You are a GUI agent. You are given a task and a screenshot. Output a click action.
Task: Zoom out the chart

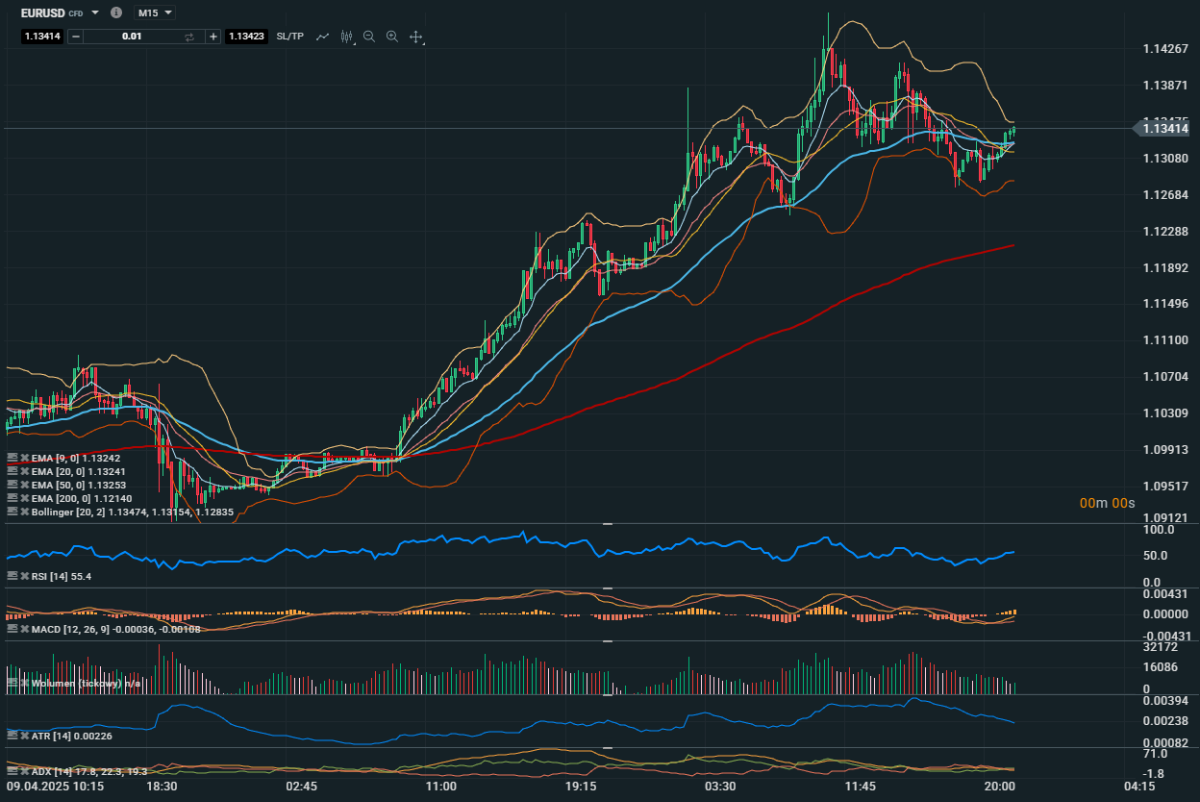tap(369, 36)
